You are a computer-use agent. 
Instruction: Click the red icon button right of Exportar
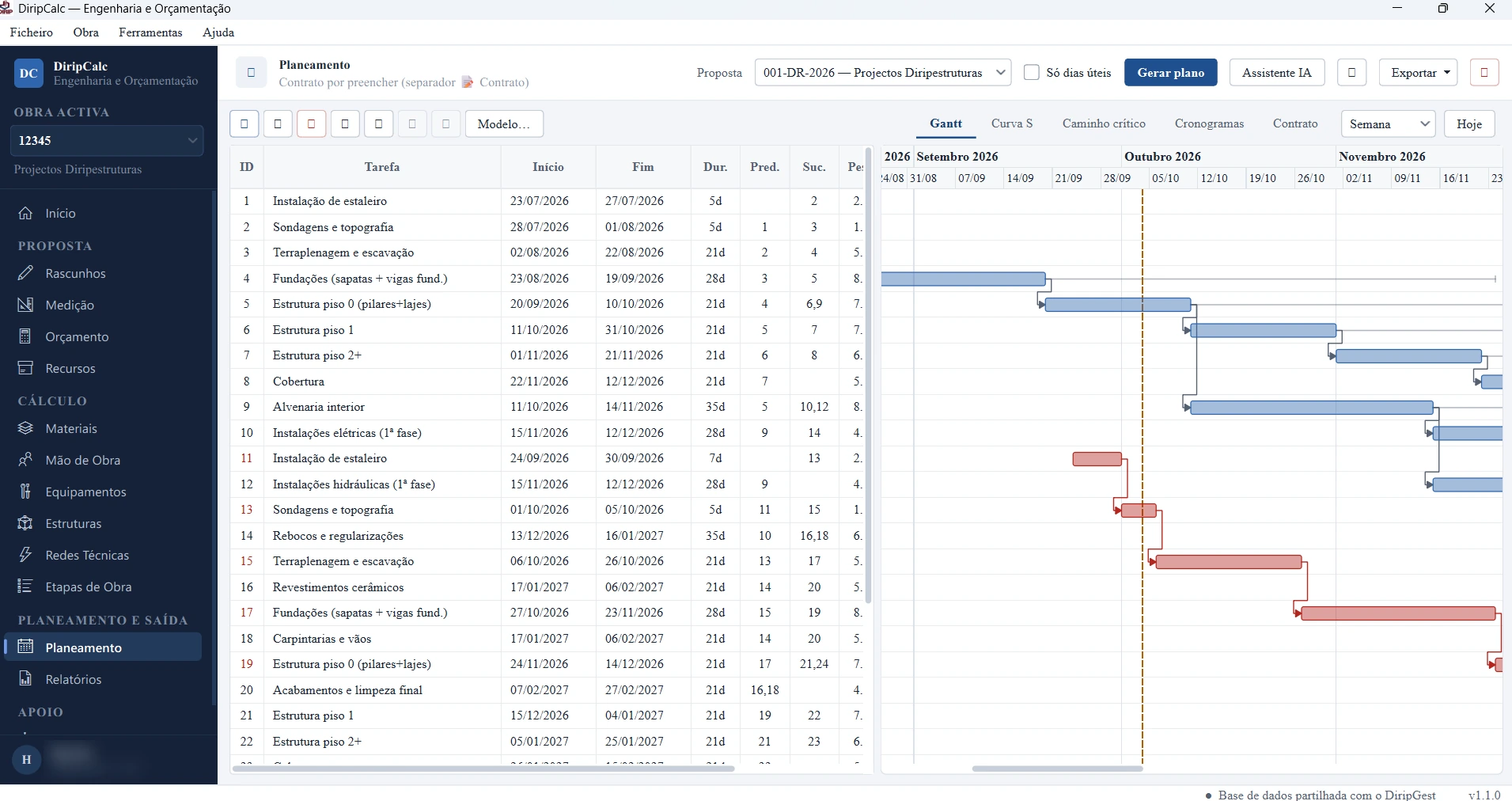point(1484,72)
